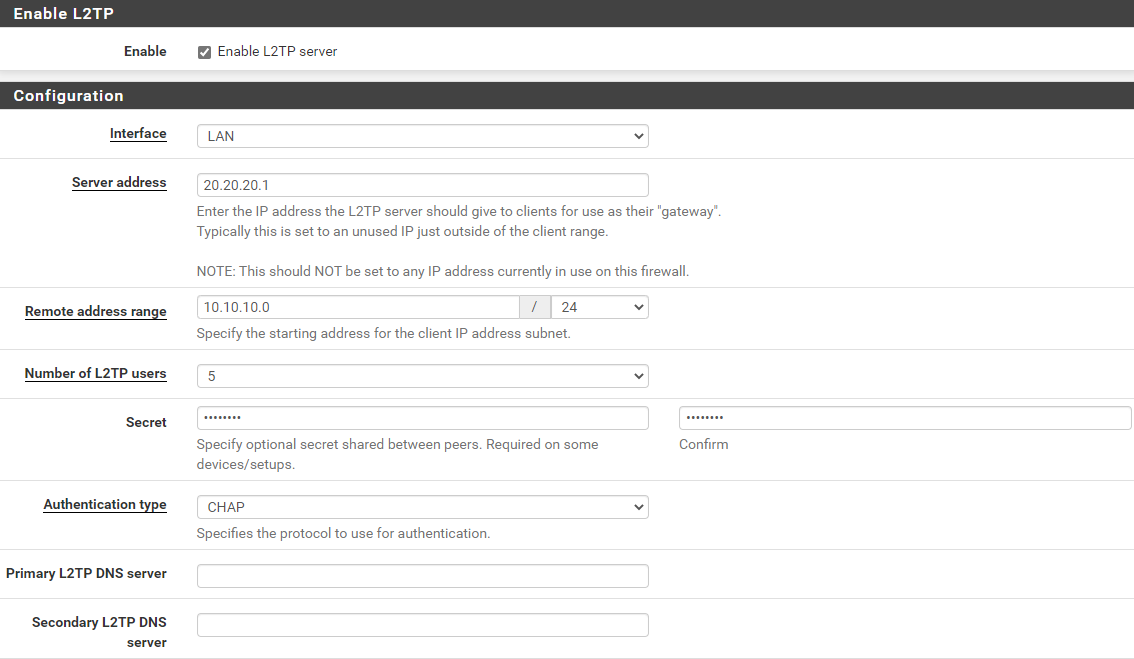Select LAN in the Interface combo box
The width and height of the screenshot is (1134, 659).
point(420,136)
